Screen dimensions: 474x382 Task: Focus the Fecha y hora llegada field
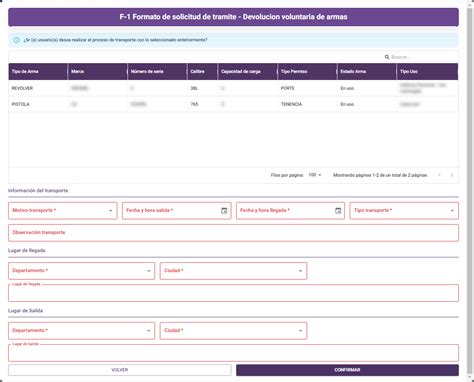click(x=290, y=211)
